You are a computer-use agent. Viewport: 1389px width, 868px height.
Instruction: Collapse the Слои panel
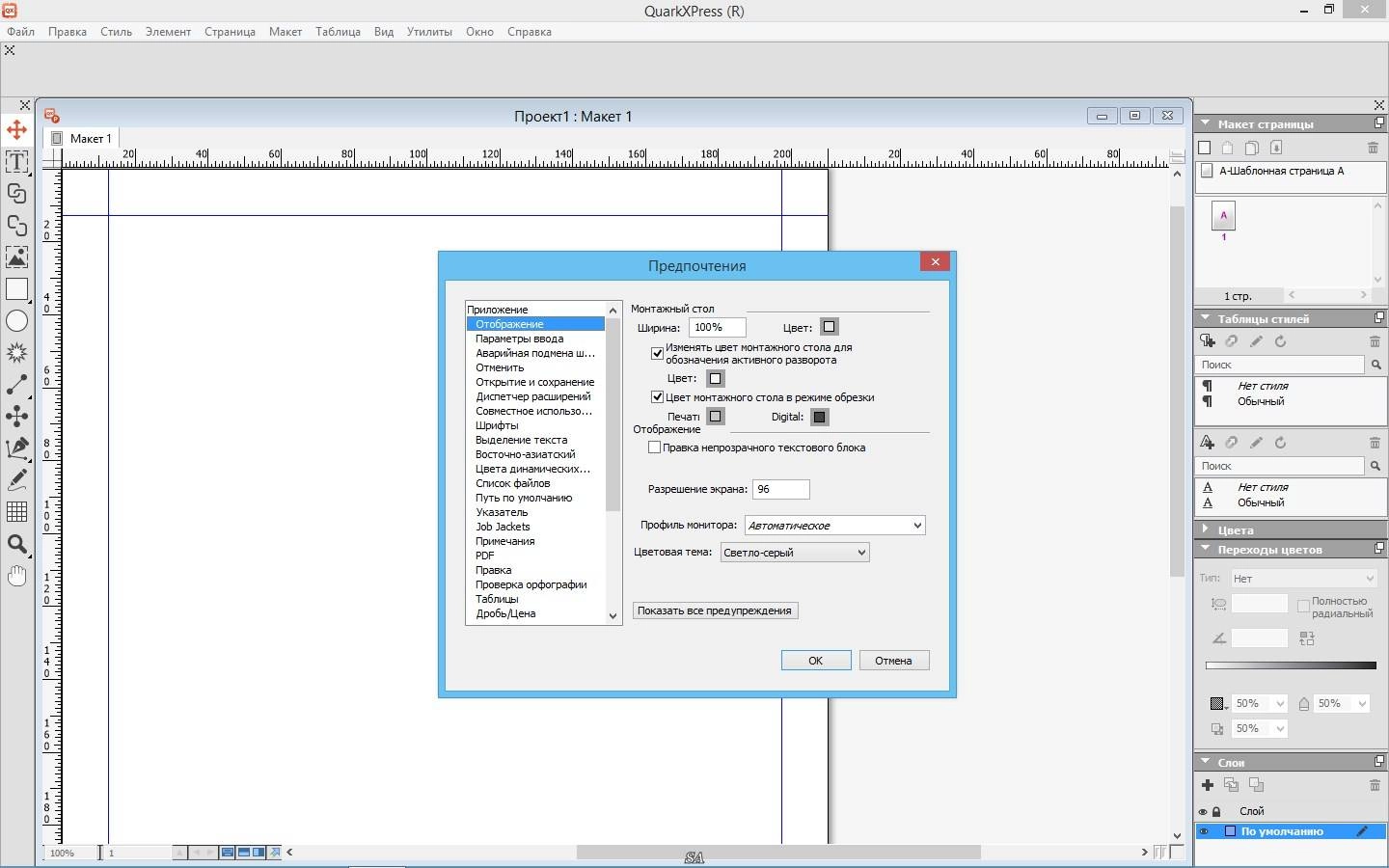1206,762
